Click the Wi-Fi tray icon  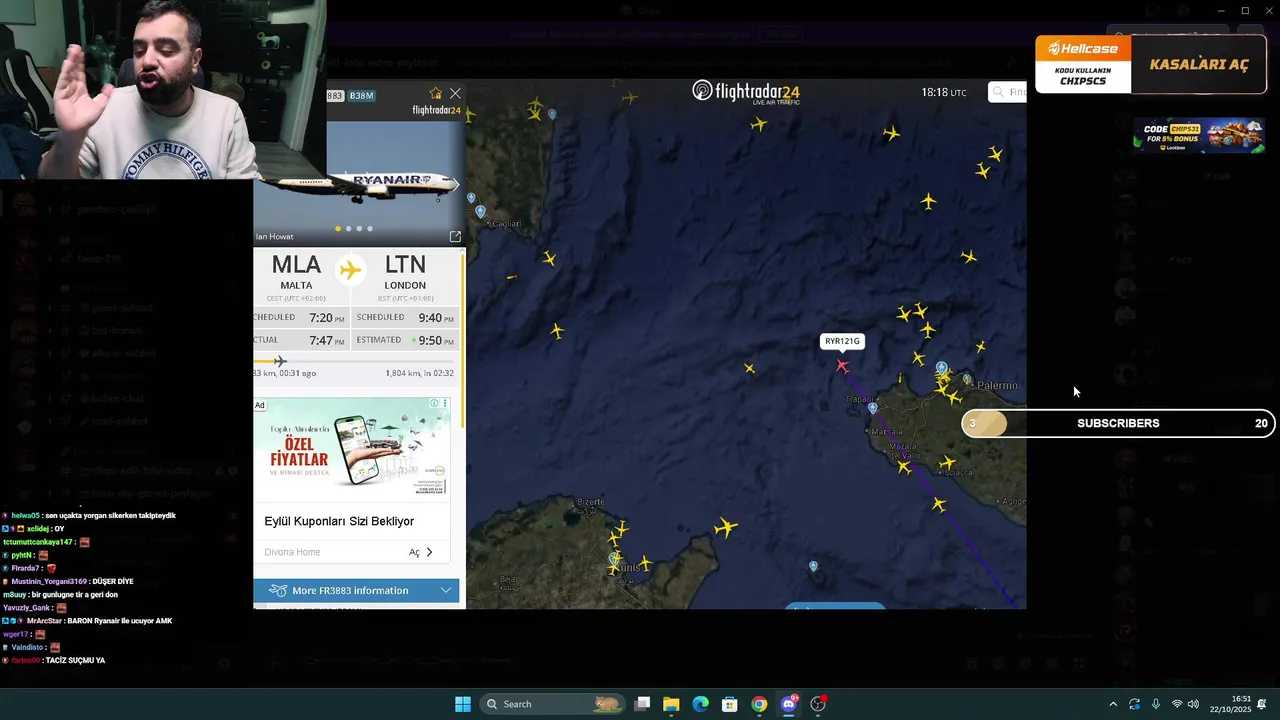[1177, 704]
